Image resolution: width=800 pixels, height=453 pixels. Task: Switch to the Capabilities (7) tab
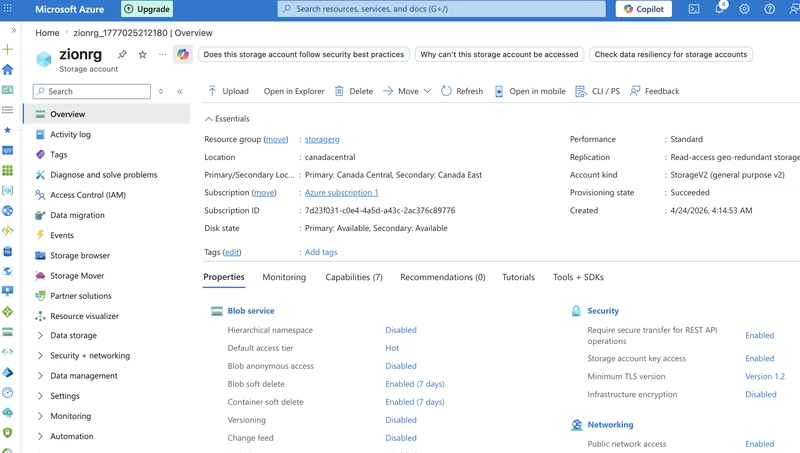[354, 277]
